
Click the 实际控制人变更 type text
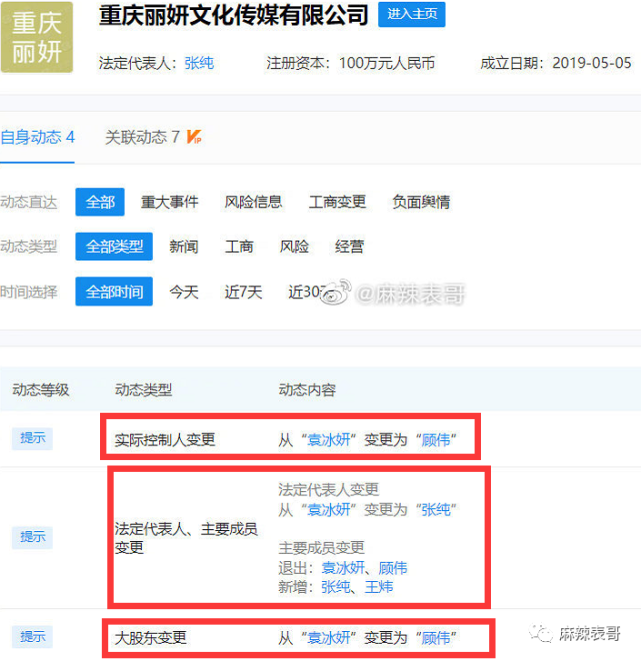coord(165,440)
